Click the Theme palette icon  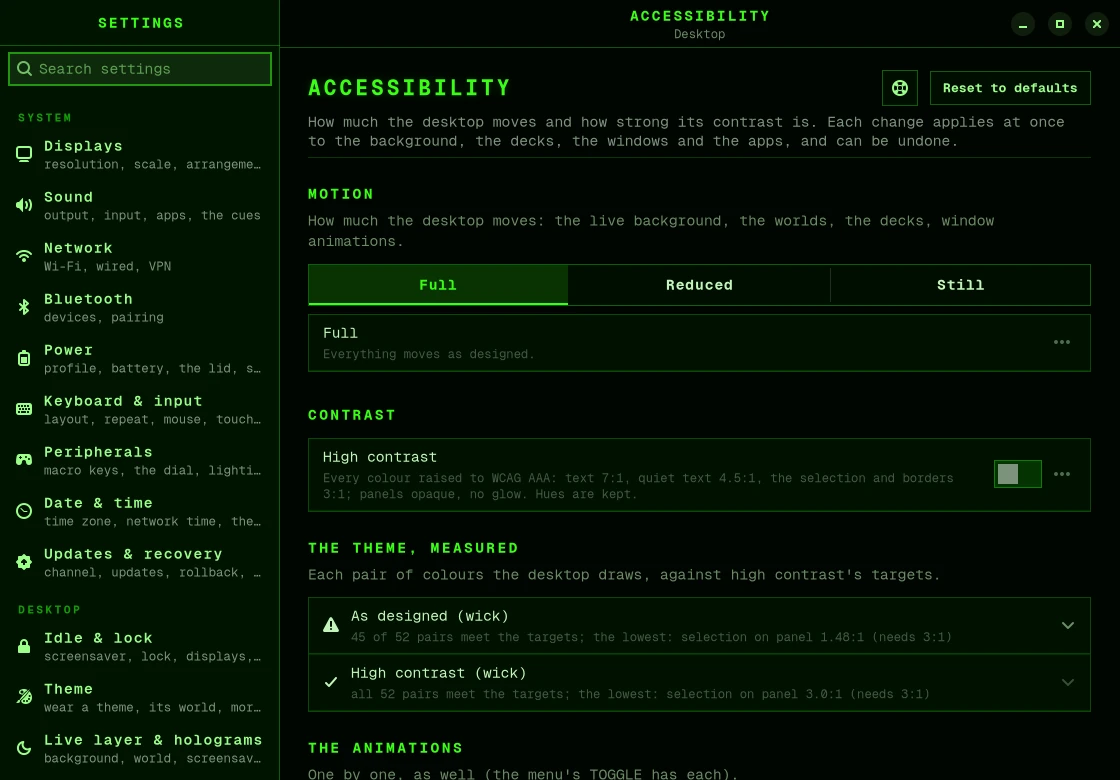click(x=24, y=697)
